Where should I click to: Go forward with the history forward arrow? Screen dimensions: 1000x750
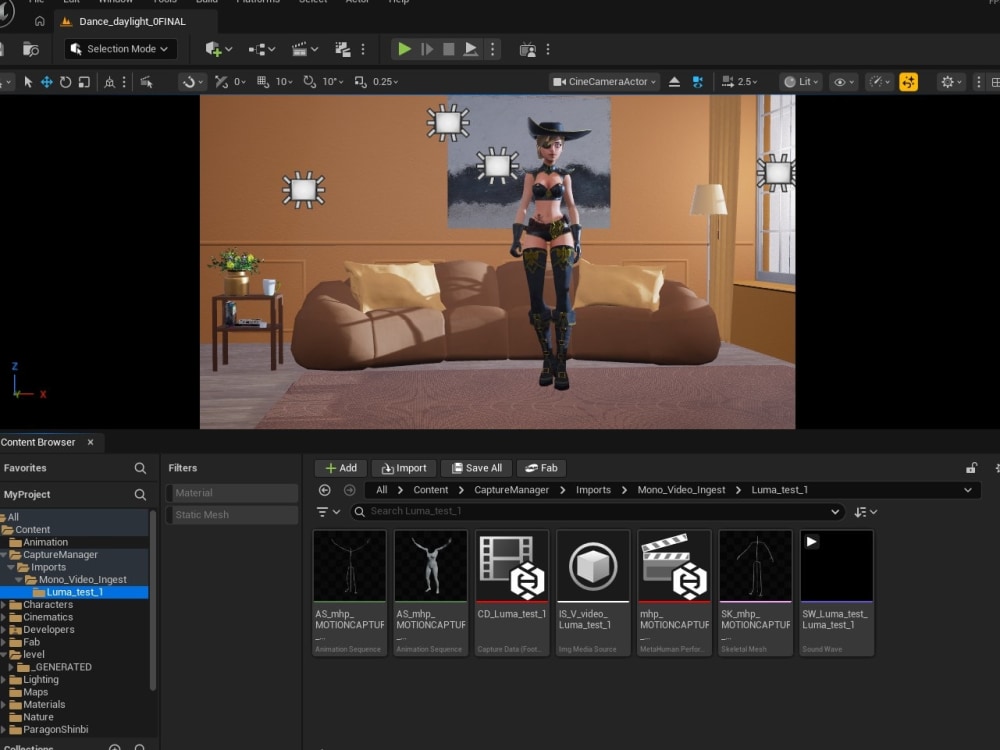tap(349, 490)
